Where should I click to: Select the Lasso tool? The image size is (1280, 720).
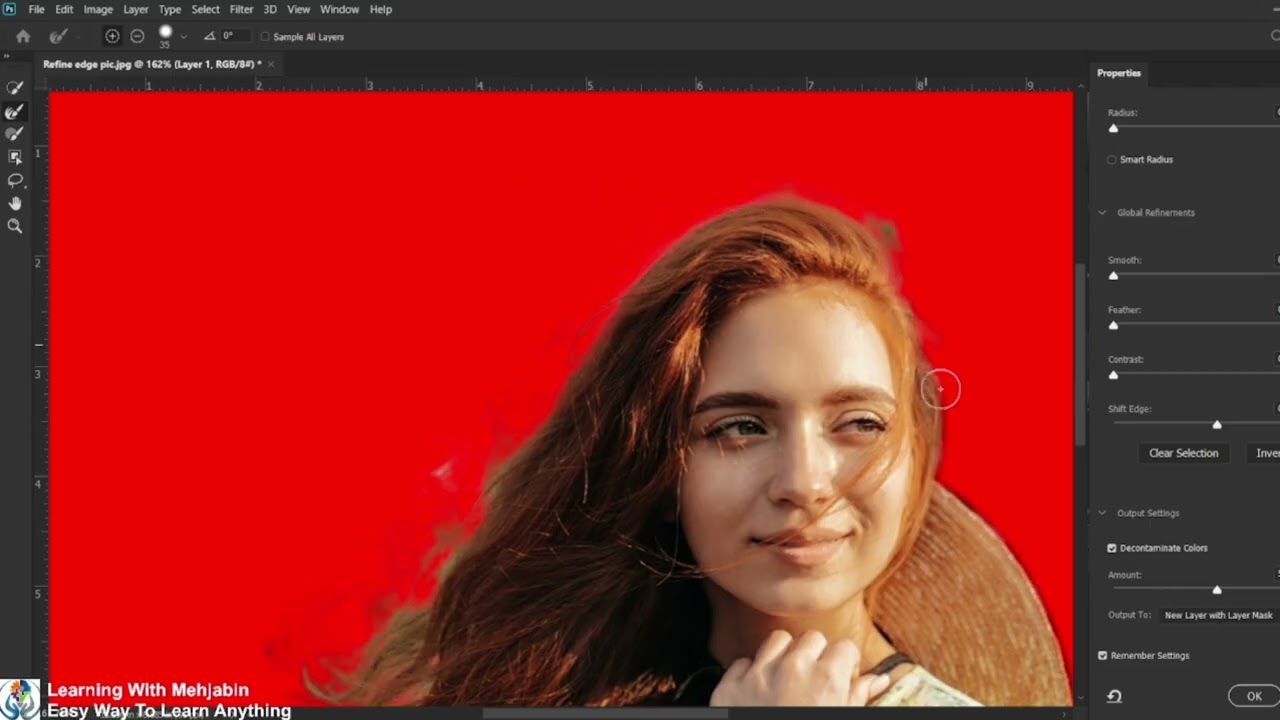pyautogui.click(x=15, y=180)
